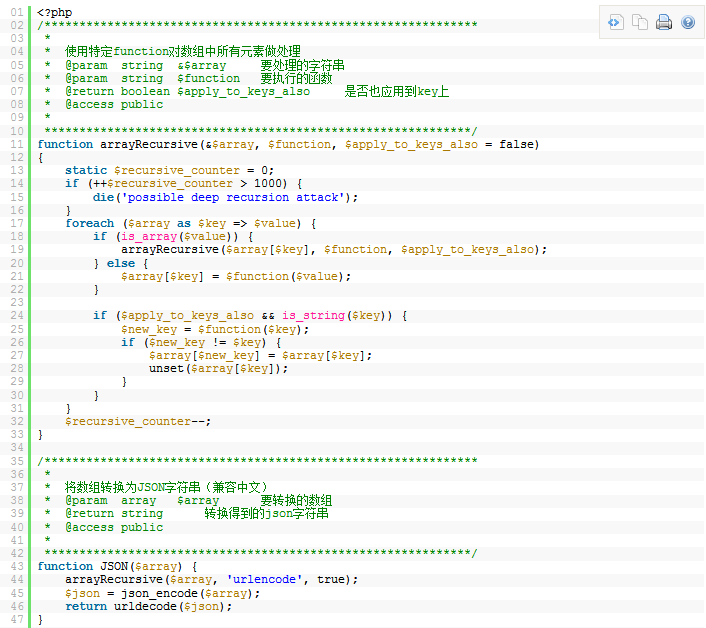
Task: Print the code using printer icon
Action: pos(664,22)
